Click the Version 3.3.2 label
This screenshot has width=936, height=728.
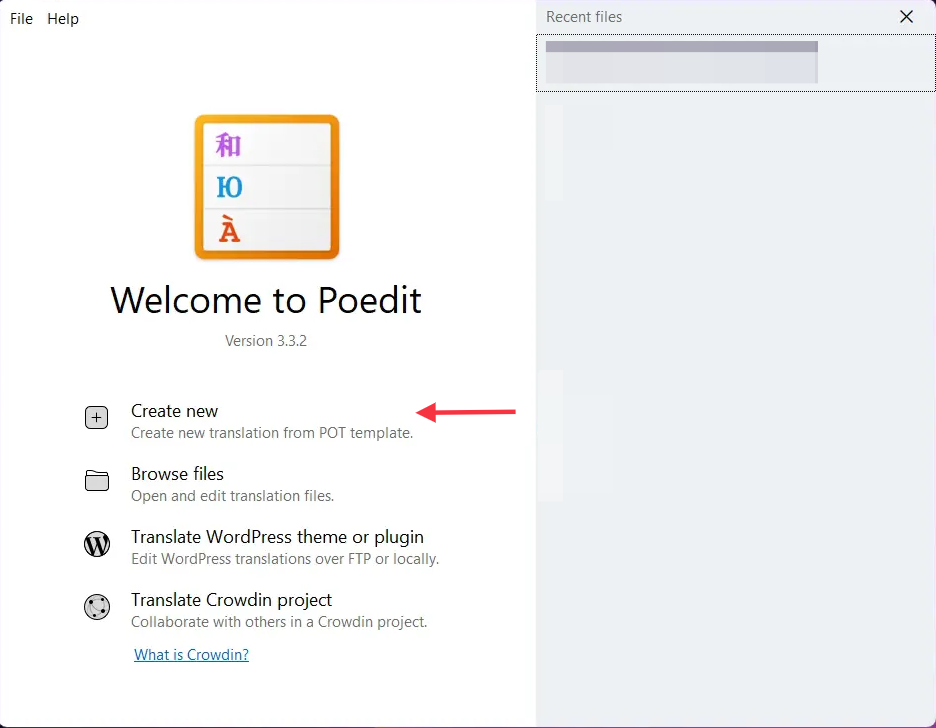pos(266,341)
